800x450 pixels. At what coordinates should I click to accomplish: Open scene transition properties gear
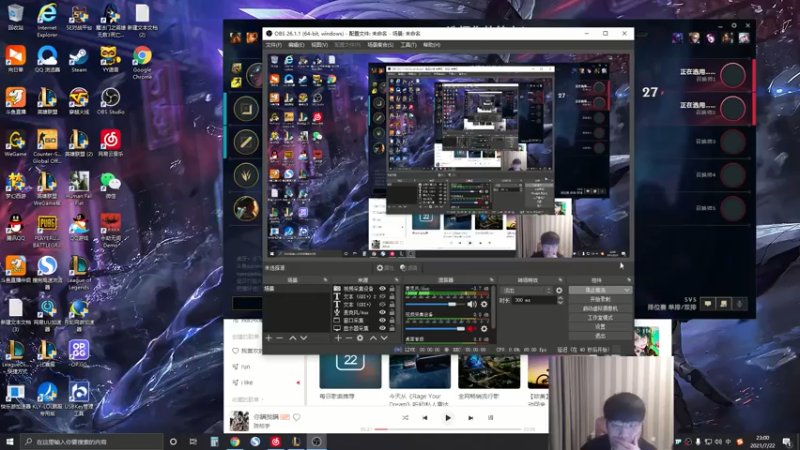[559, 290]
